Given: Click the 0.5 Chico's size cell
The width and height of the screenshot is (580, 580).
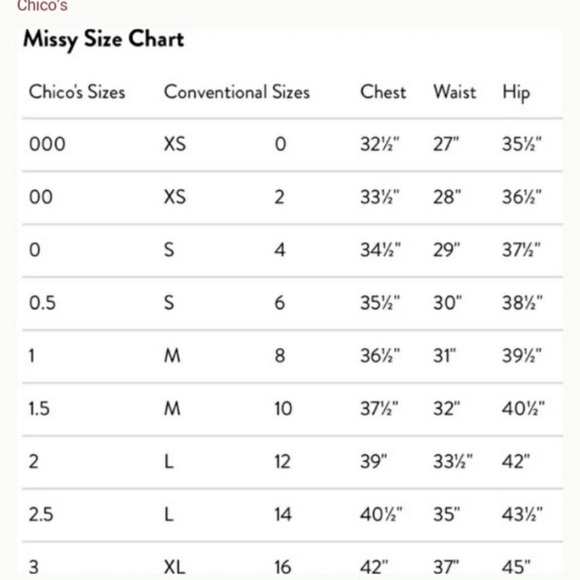Looking at the screenshot, I should [43, 303].
